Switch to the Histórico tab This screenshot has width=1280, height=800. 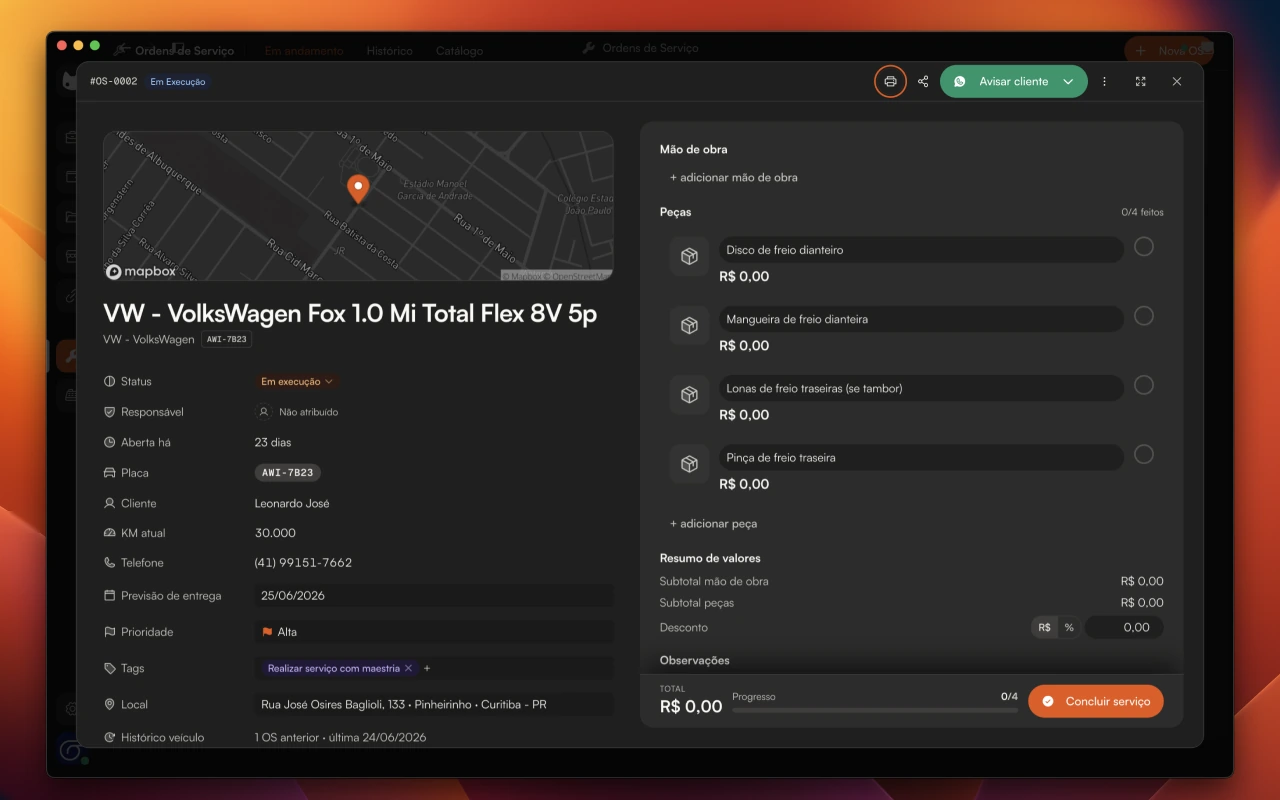[389, 51]
